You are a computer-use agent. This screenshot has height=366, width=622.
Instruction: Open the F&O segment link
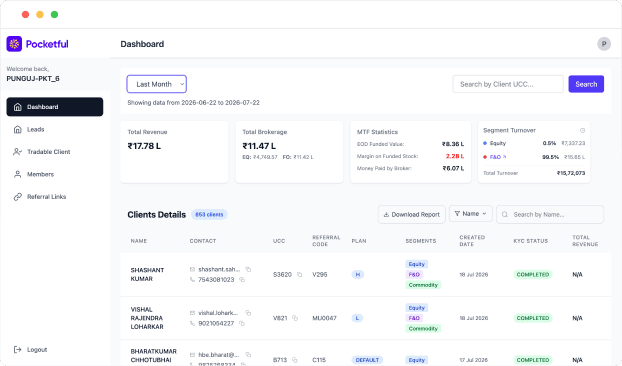[x=497, y=157]
